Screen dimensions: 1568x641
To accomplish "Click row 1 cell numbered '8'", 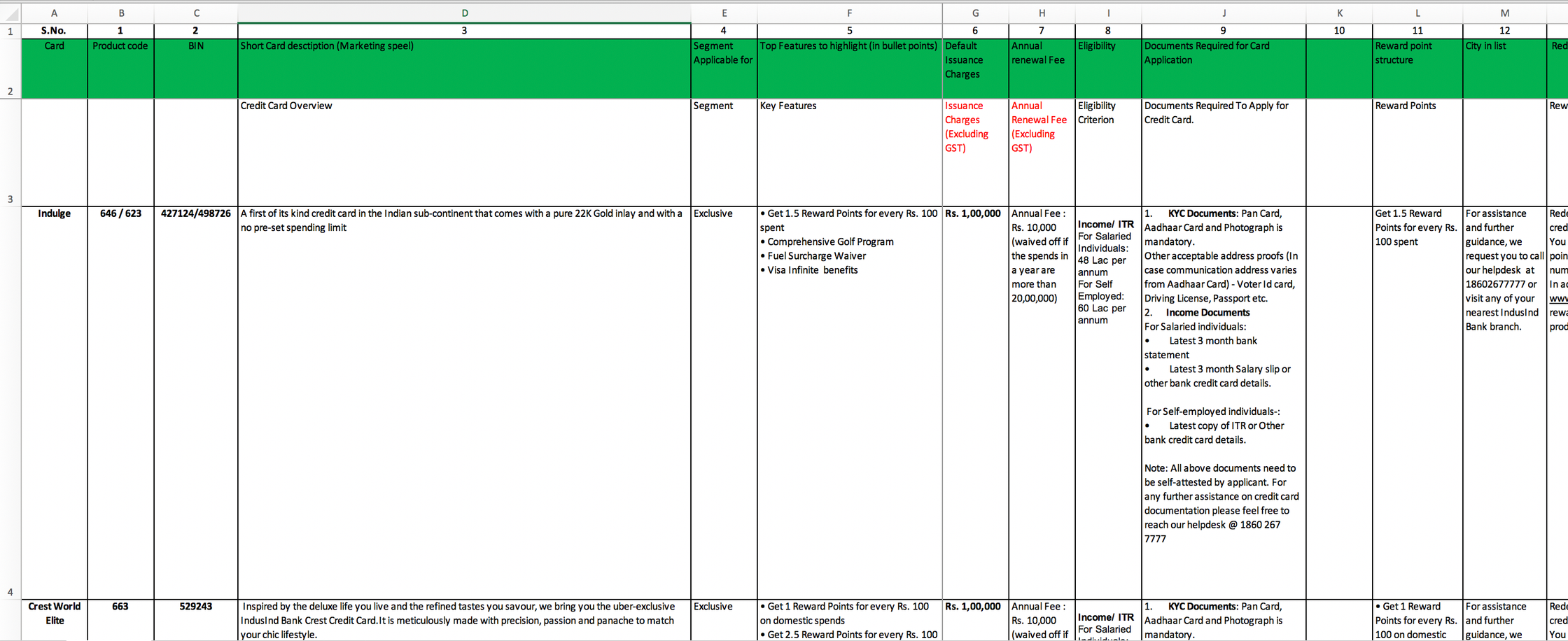I will point(1108,31).
